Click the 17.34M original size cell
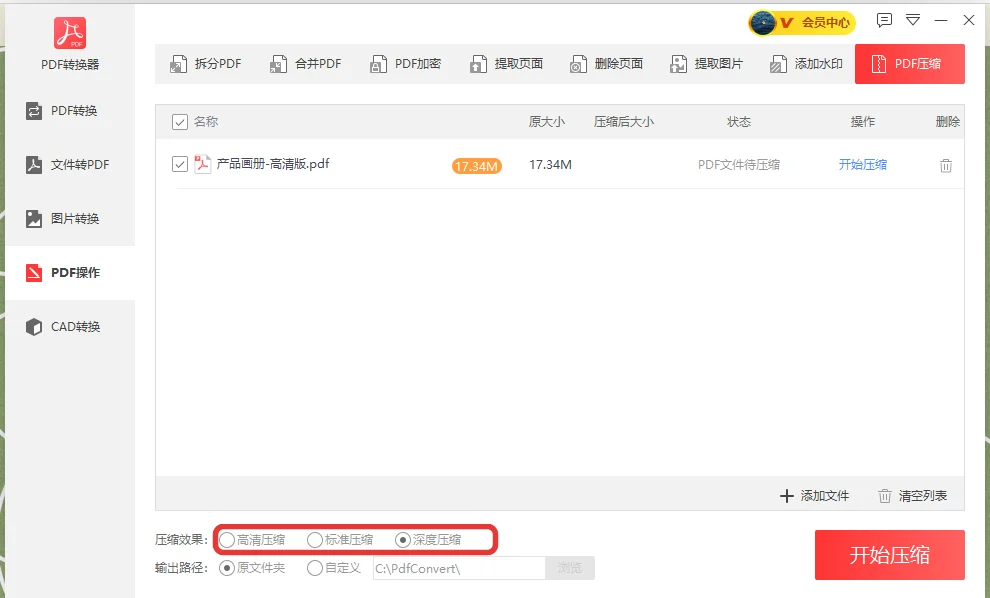The height and width of the screenshot is (598, 990). click(x=550, y=165)
